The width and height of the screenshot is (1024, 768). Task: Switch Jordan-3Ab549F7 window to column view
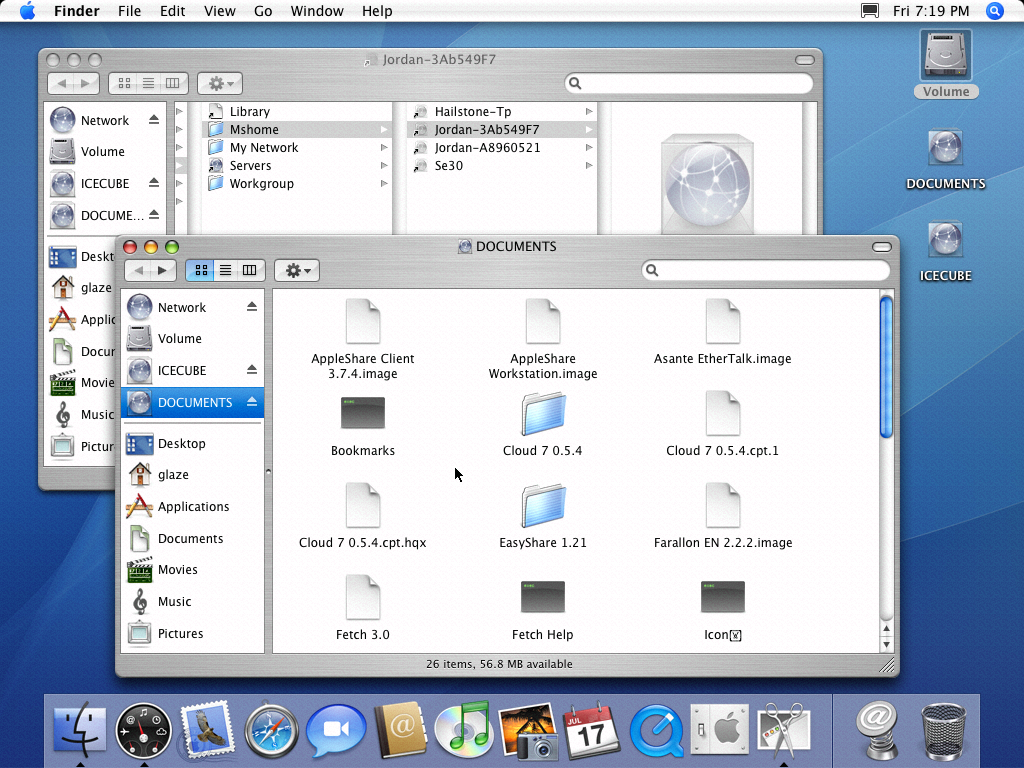coord(172,83)
